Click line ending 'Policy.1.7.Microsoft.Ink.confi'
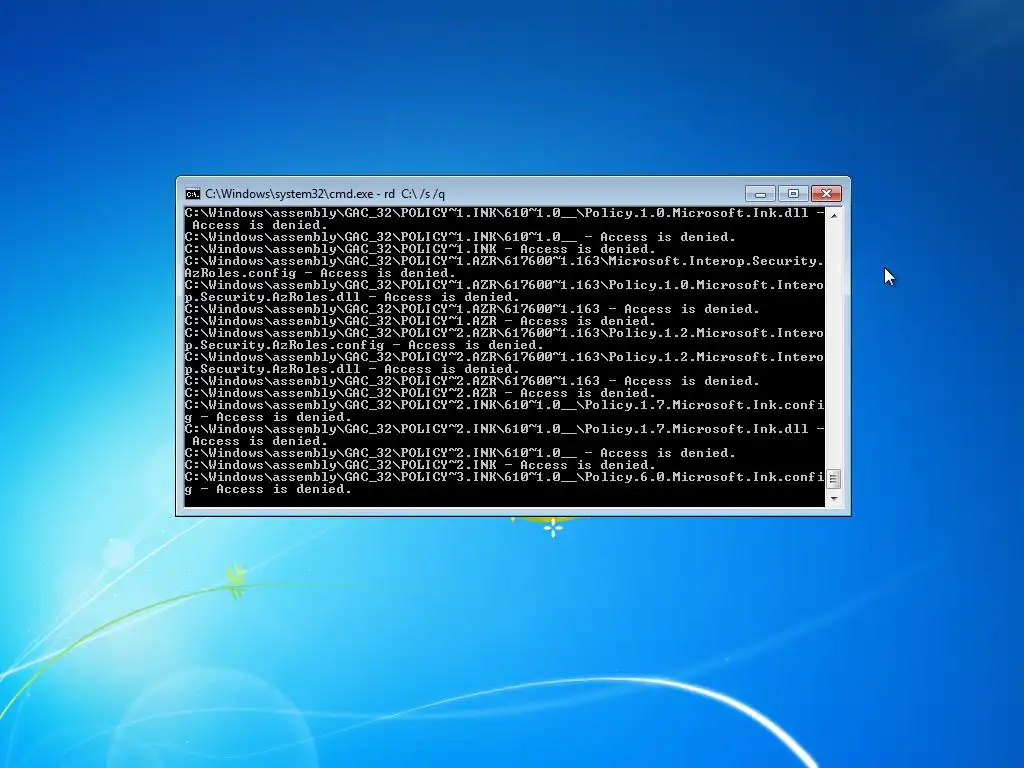The image size is (1024, 768). tap(504, 405)
